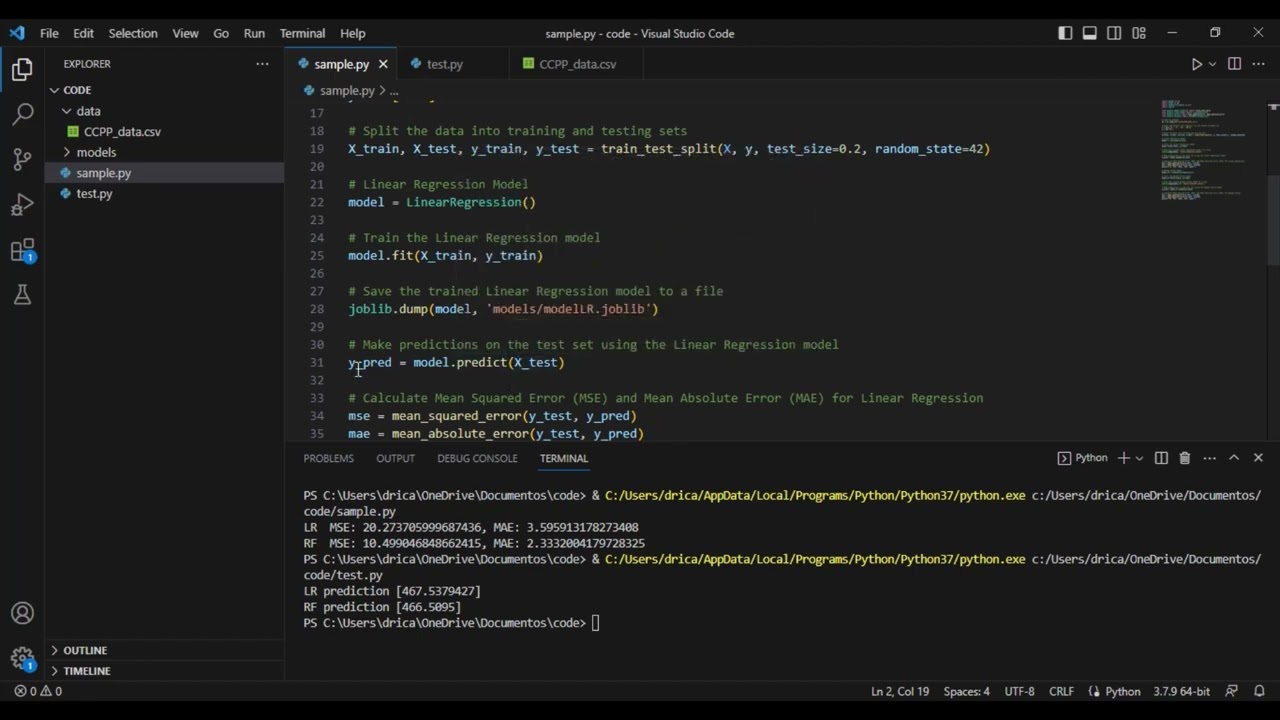Open the Search view in activity bar
This screenshot has width=1280, height=720.
[x=22, y=115]
